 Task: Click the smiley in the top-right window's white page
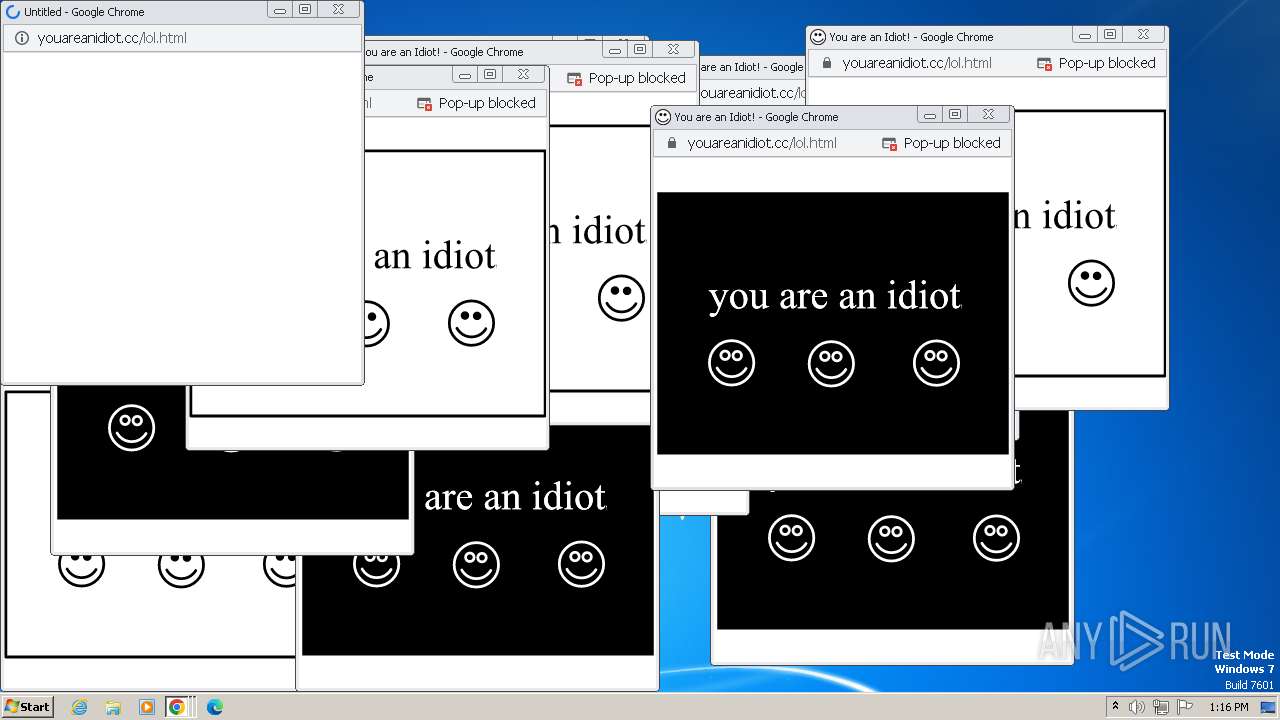(1091, 283)
